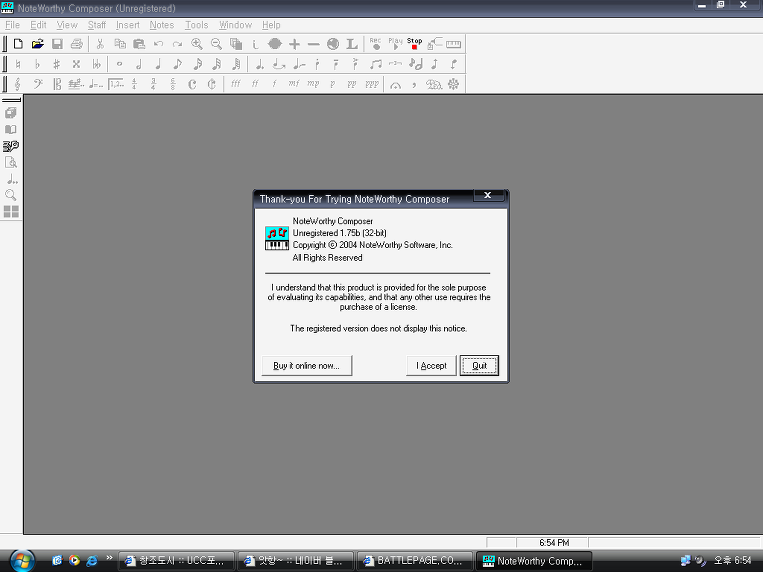Click the Zoom Out magnifier icon
The width and height of the screenshot is (763, 572).
click(x=217, y=44)
